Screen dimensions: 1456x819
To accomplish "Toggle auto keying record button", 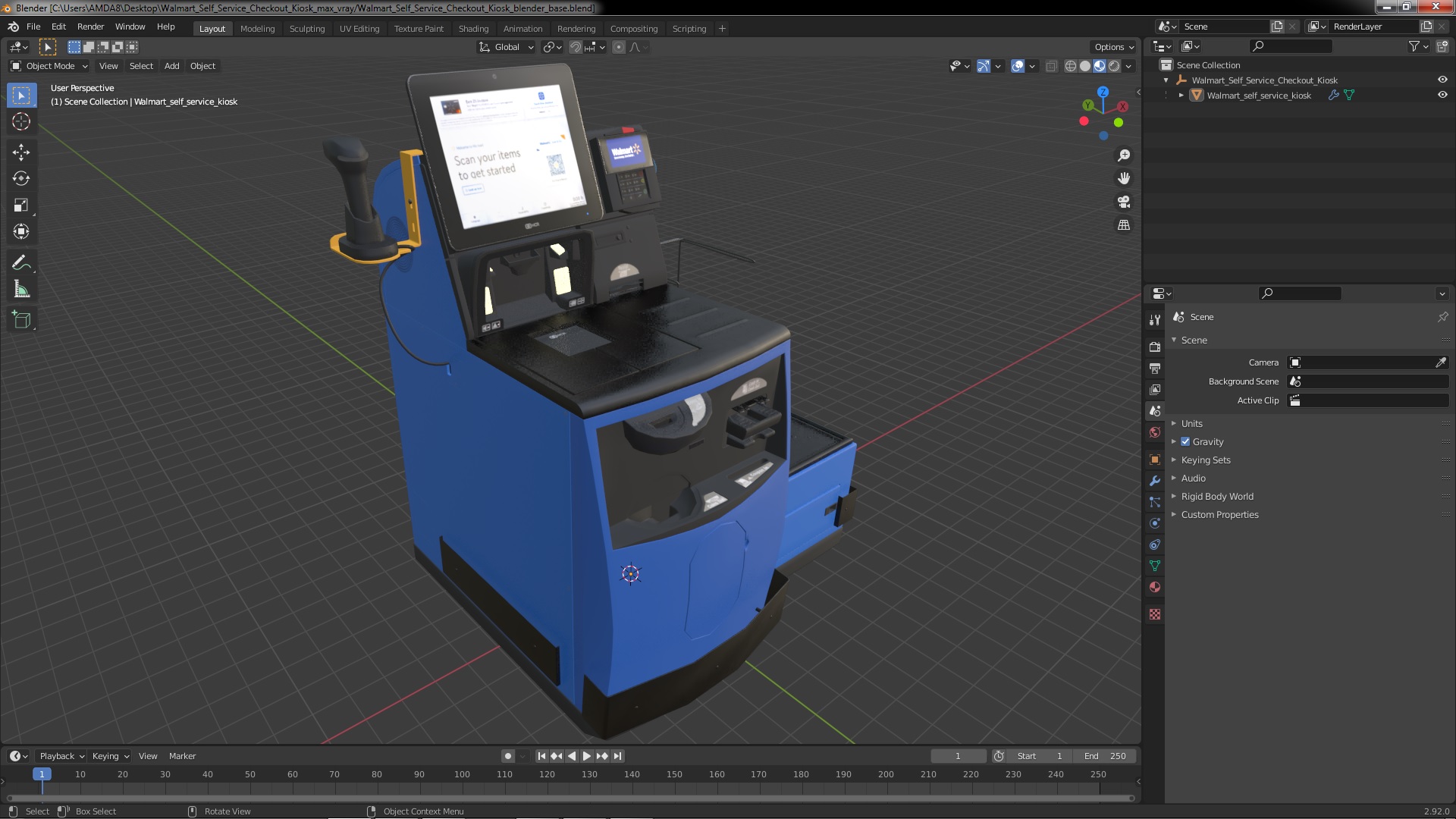I will 508,756.
